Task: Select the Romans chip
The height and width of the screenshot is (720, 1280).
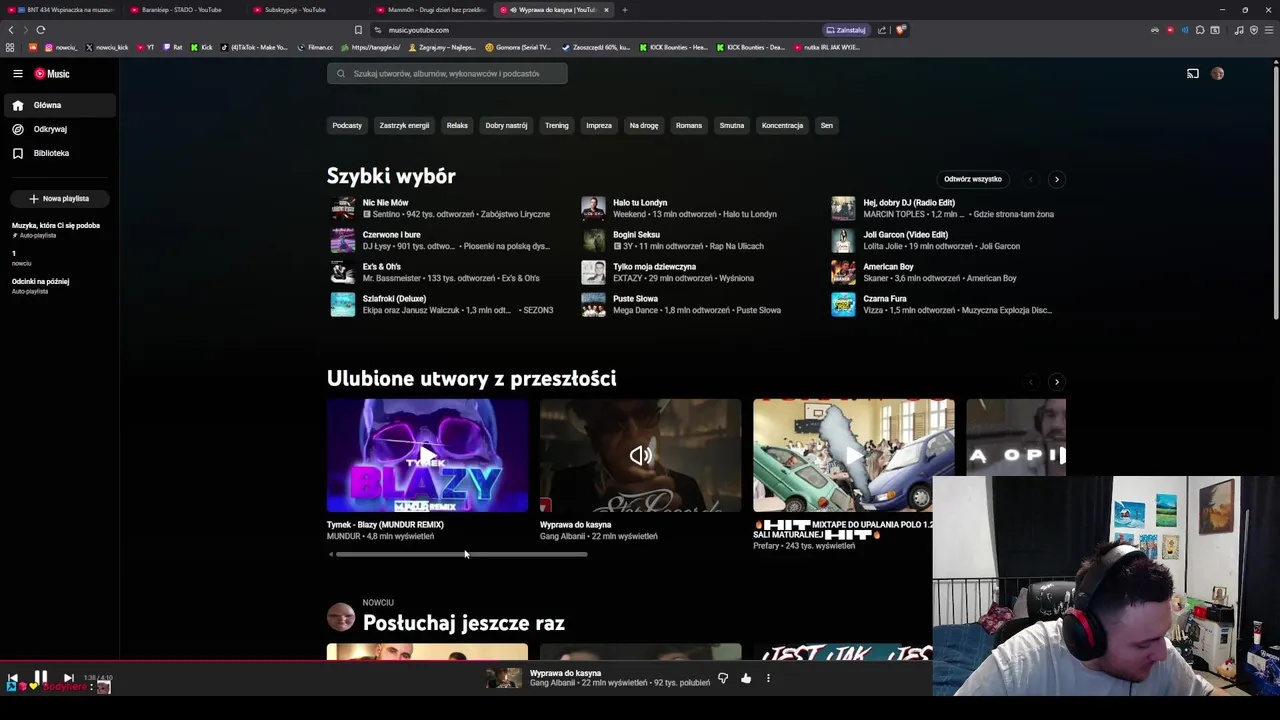Action: tap(689, 126)
